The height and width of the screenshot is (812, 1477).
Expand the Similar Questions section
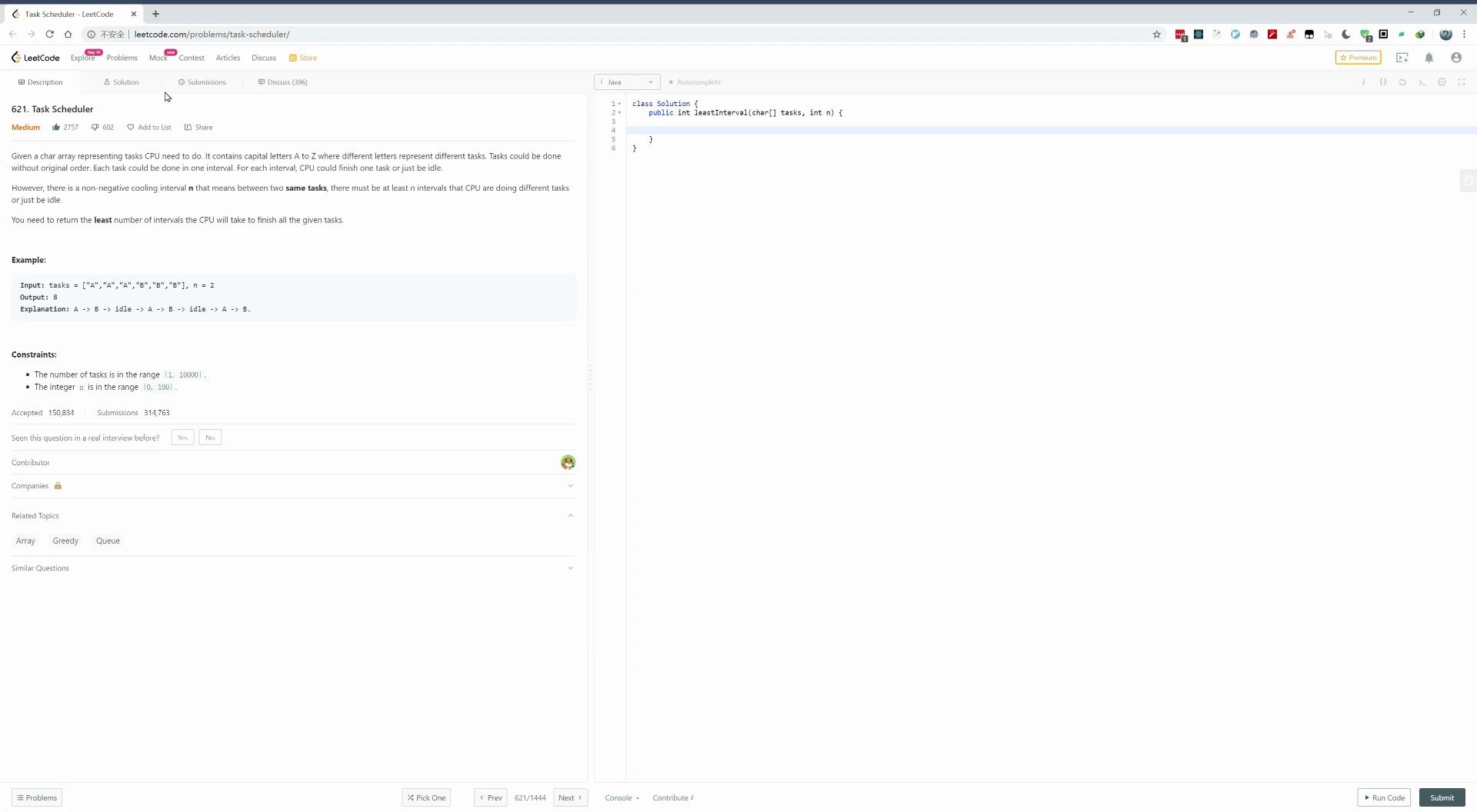[570, 567]
